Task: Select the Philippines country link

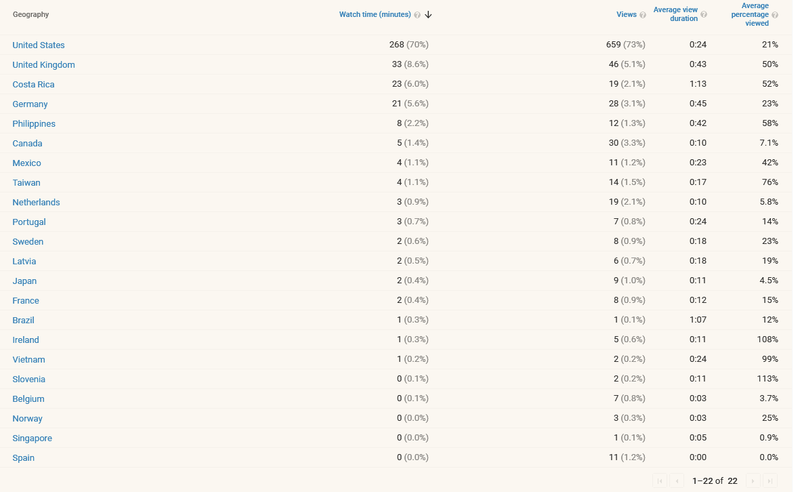Action: (34, 124)
